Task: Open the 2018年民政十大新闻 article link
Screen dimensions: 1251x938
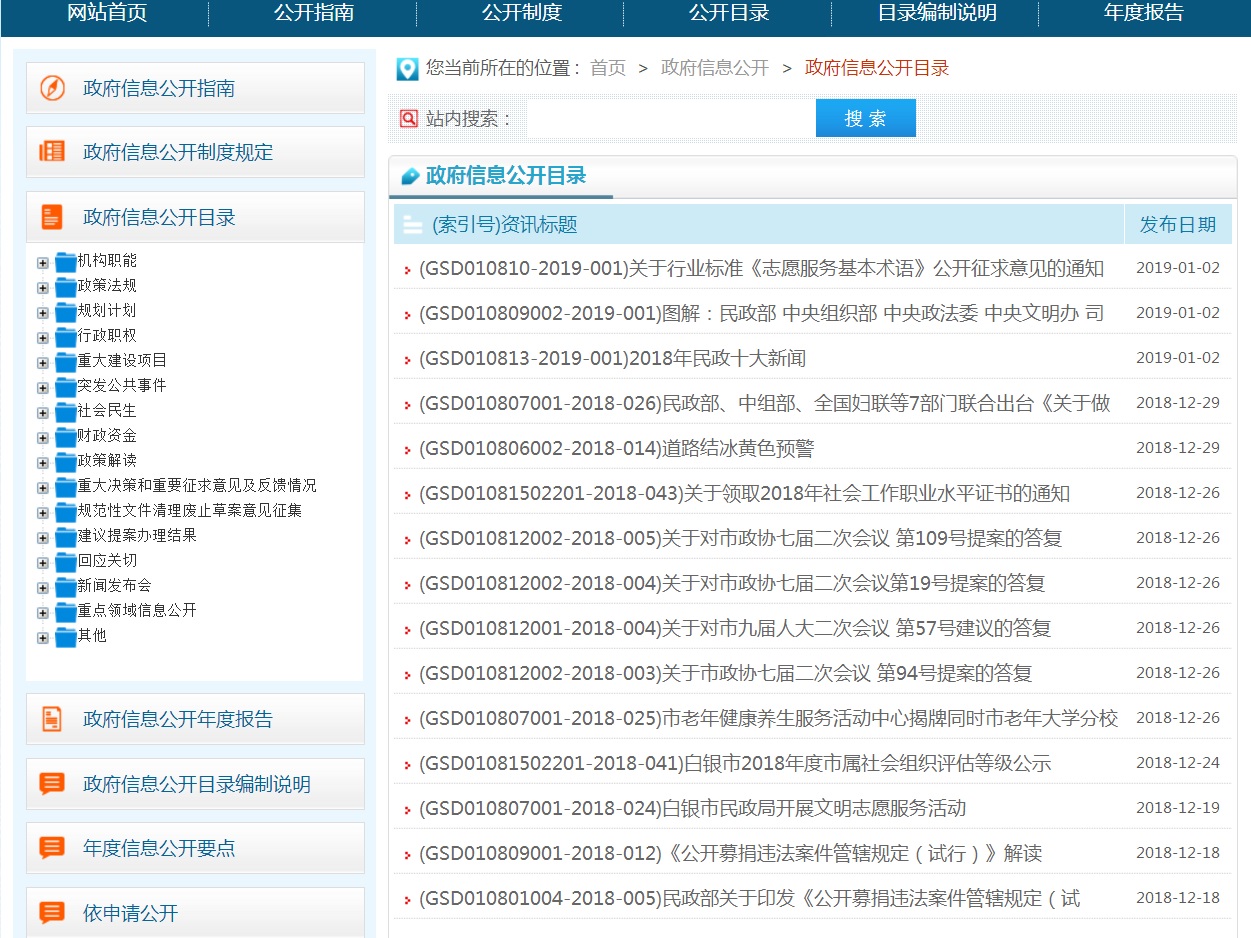Action: pyautogui.click(x=612, y=358)
